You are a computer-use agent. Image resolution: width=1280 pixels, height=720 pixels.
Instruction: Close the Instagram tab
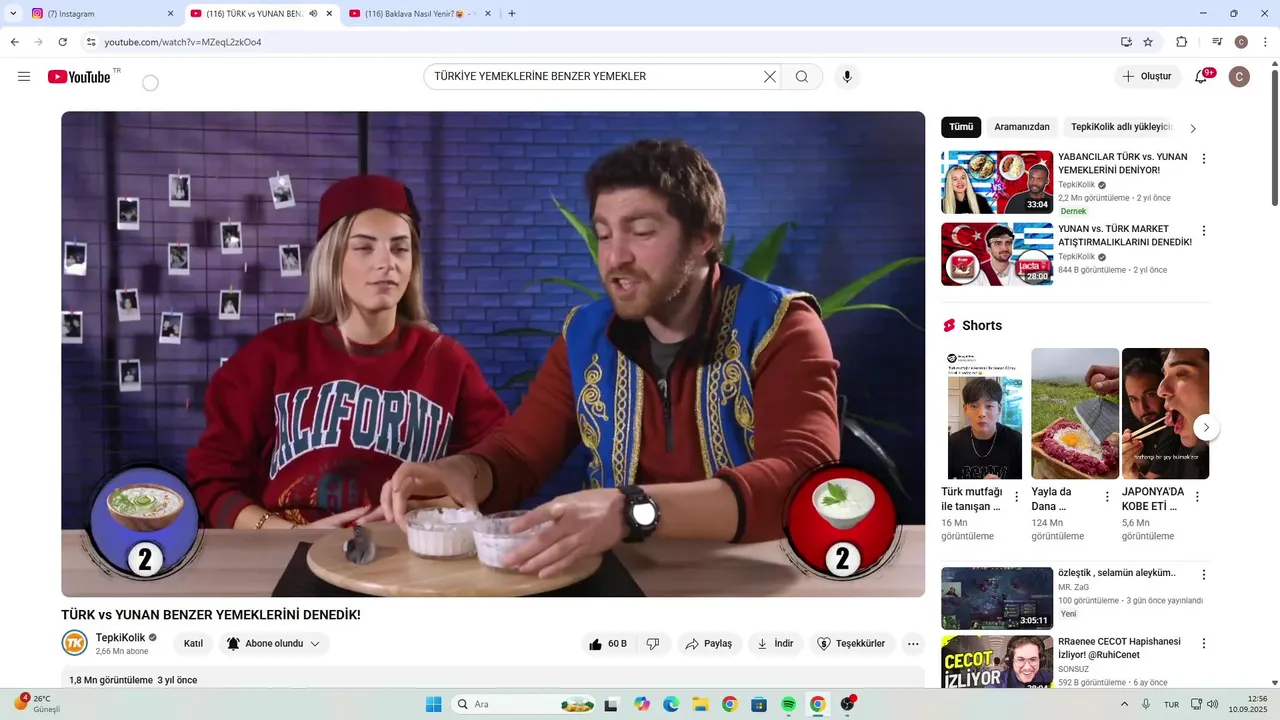tap(170, 14)
